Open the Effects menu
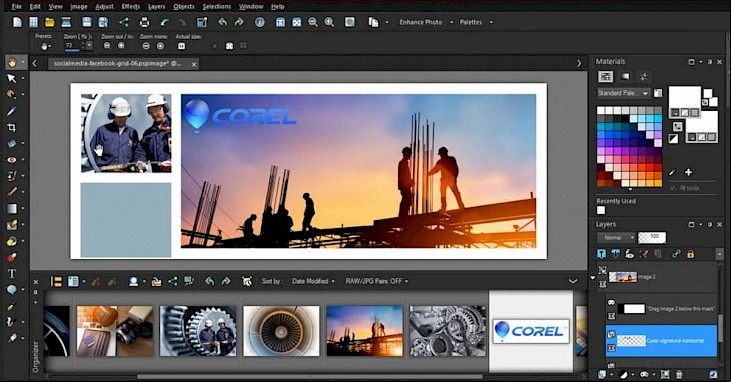This screenshot has height=382, width=731. click(x=131, y=7)
